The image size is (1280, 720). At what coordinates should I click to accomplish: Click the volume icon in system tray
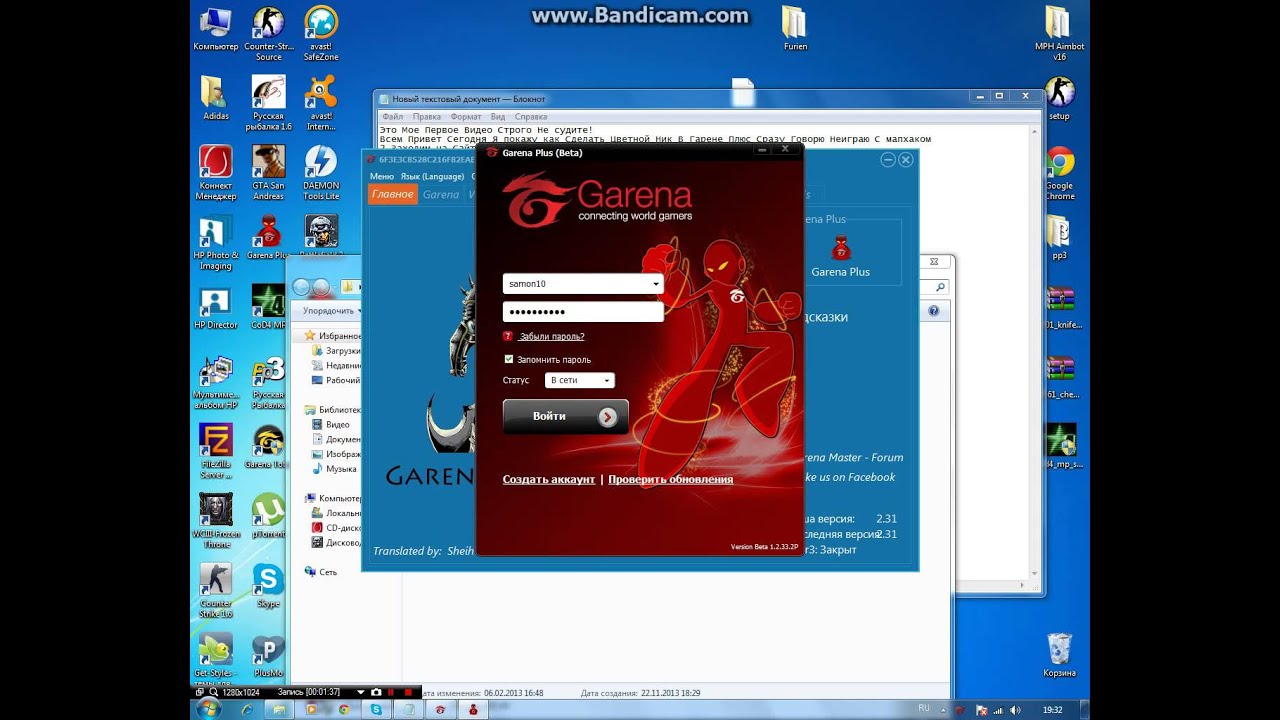pos(1016,709)
